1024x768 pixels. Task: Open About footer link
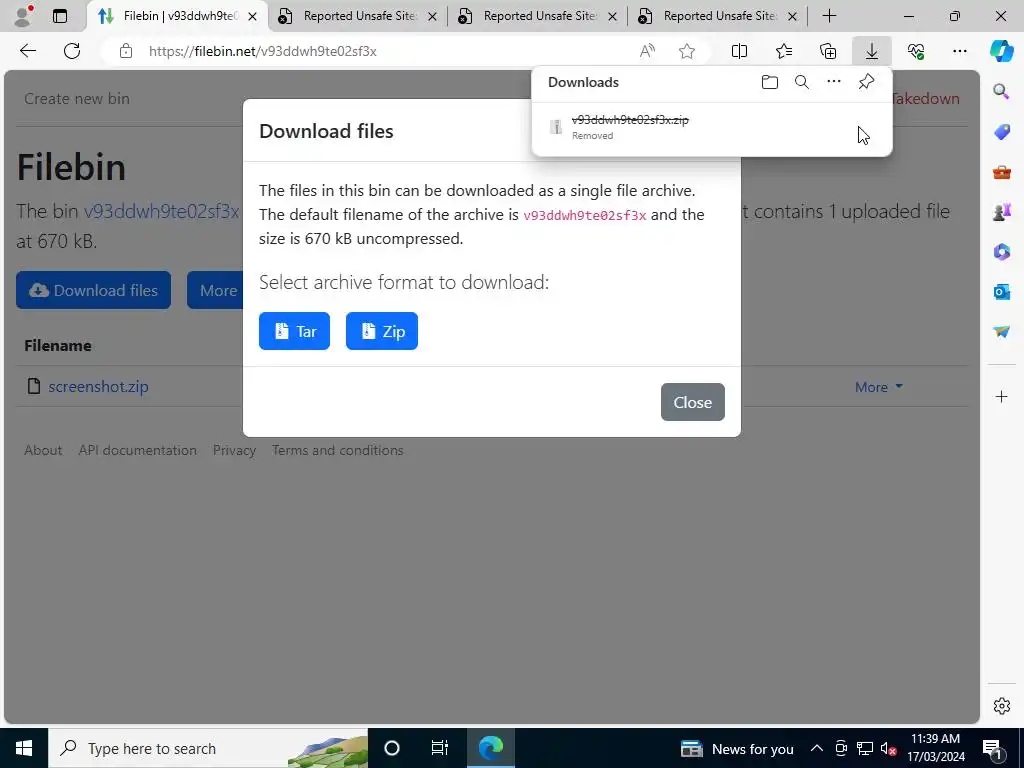(x=43, y=450)
